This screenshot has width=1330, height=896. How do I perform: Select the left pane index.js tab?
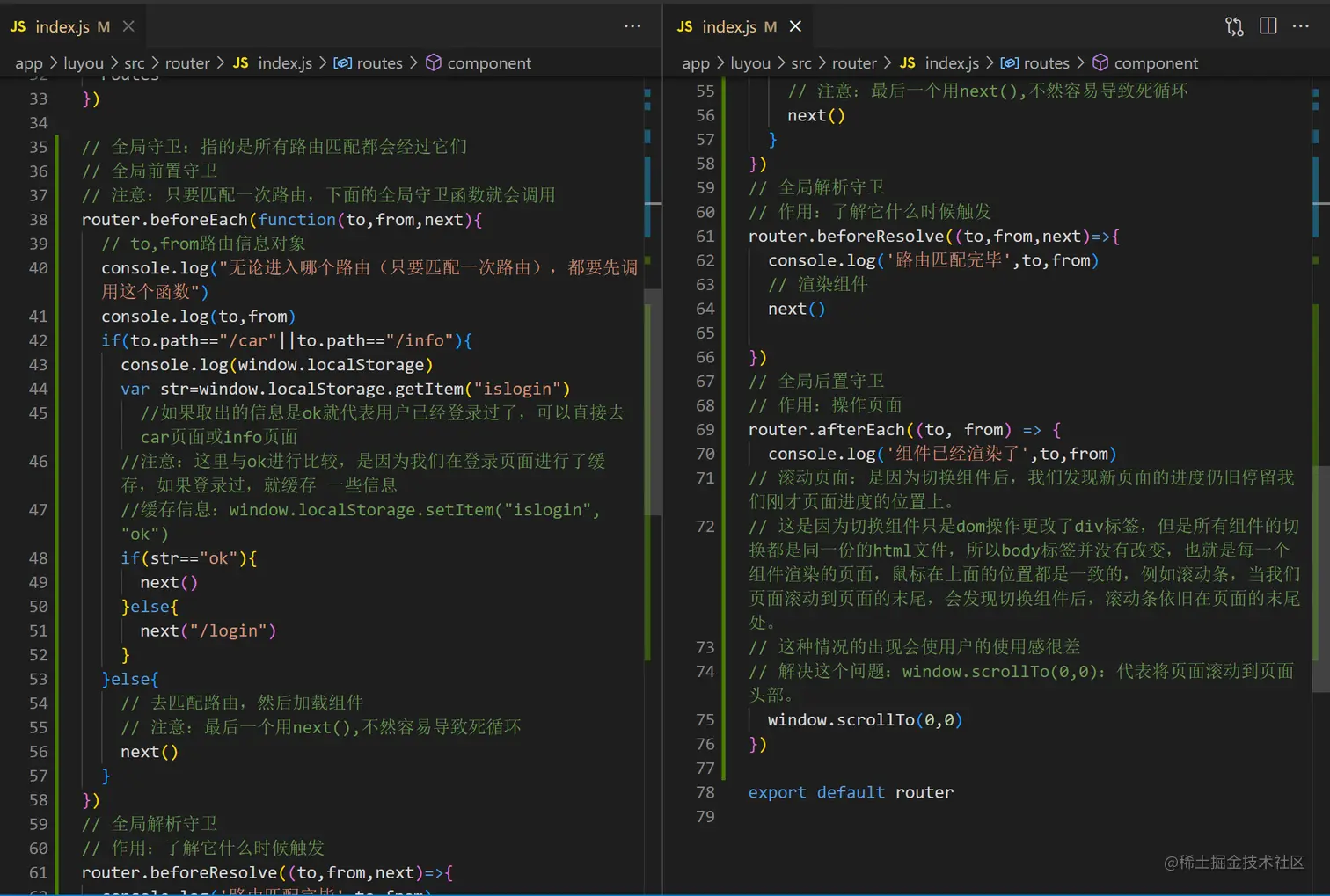(x=72, y=26)
